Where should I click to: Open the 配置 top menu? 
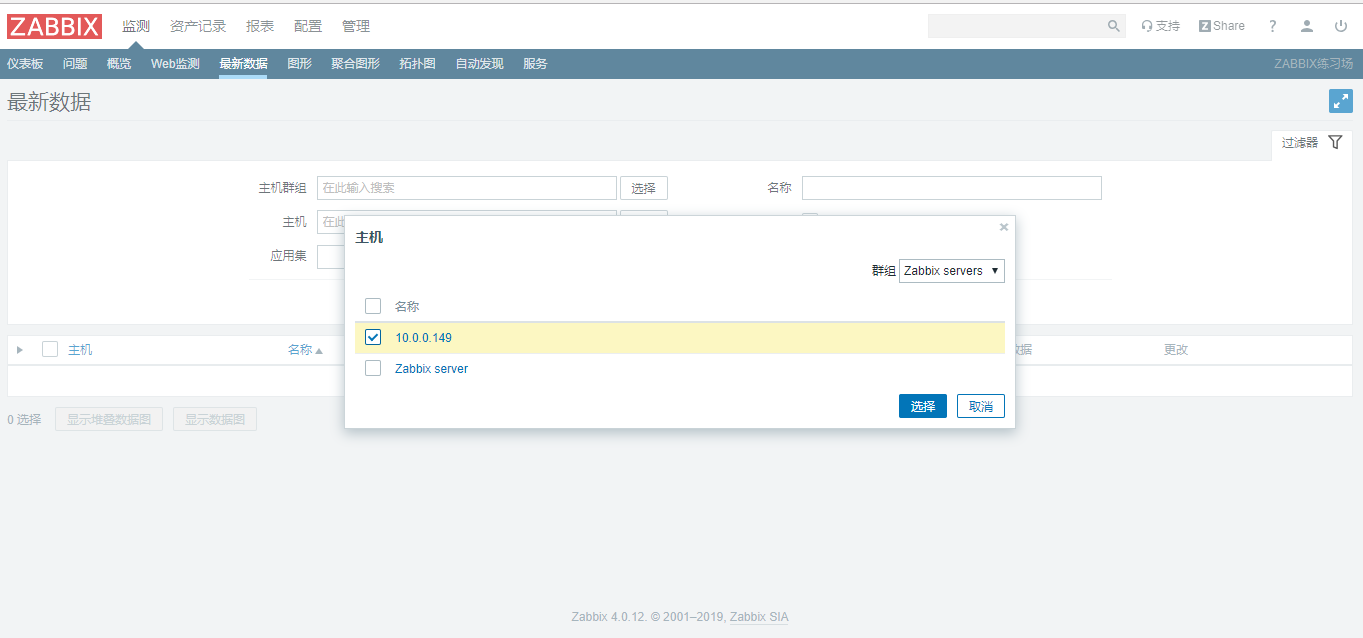click(308, 26)
